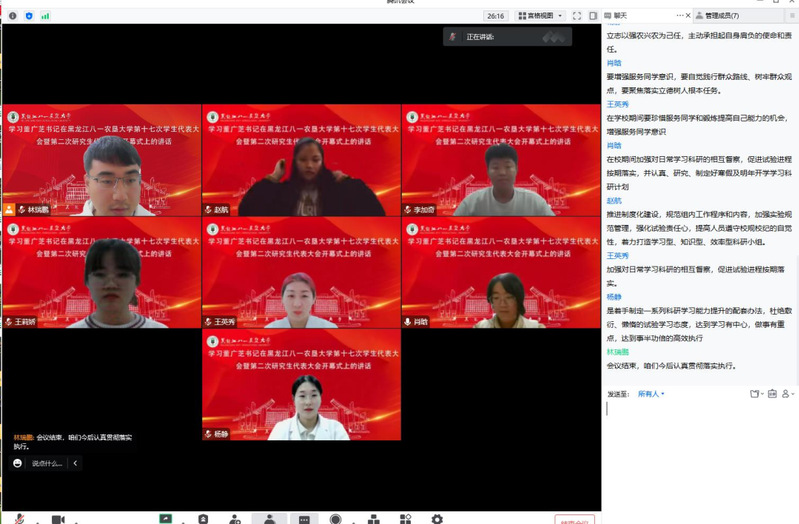Screen dimensions: 799x524
Task: Open the settings gear icon
Action: pyautogui.click(x=437, y=519)
